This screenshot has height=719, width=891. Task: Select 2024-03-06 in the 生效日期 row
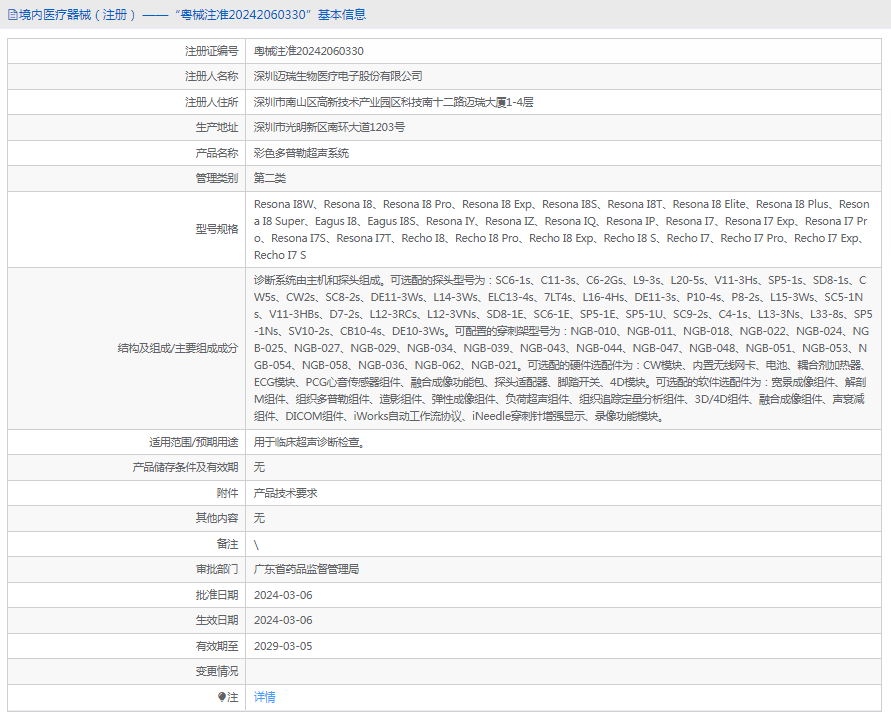tap(283, 620)
